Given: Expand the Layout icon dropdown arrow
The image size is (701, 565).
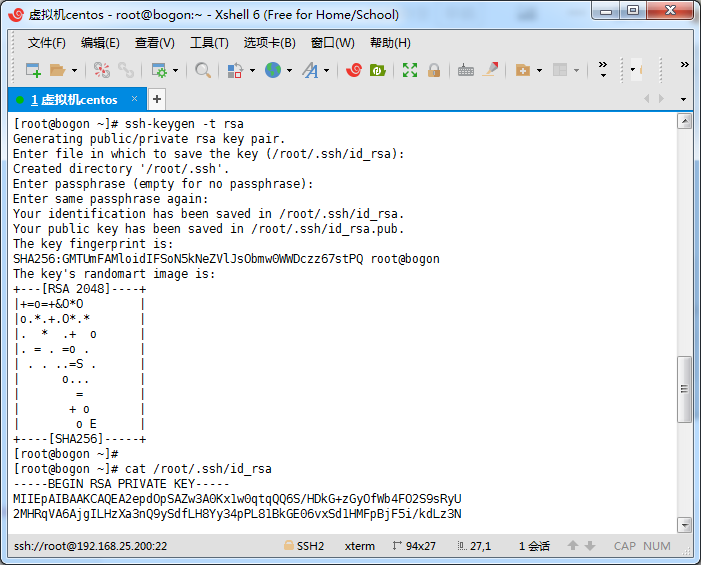Looking at the screenshot, I should pos(576,70).
